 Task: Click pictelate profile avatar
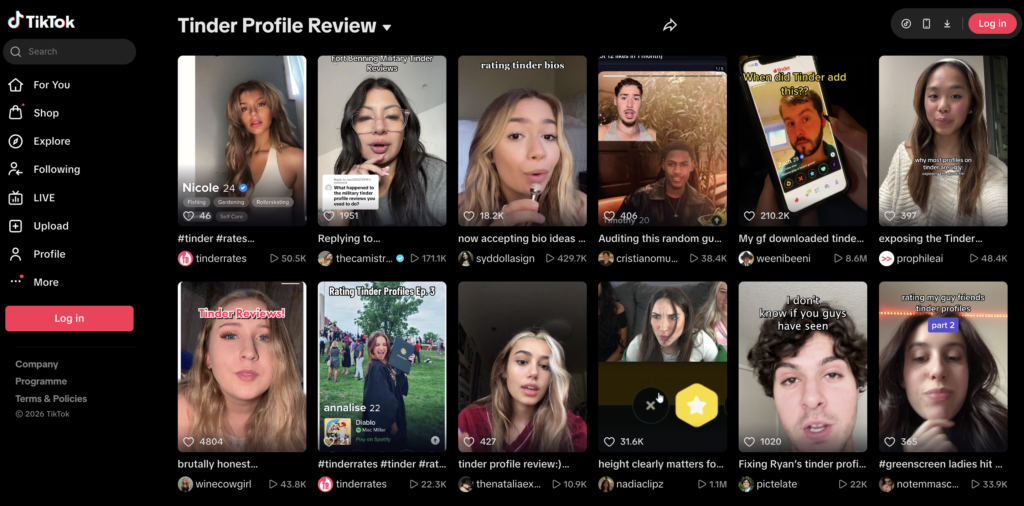tap(746, 484)
